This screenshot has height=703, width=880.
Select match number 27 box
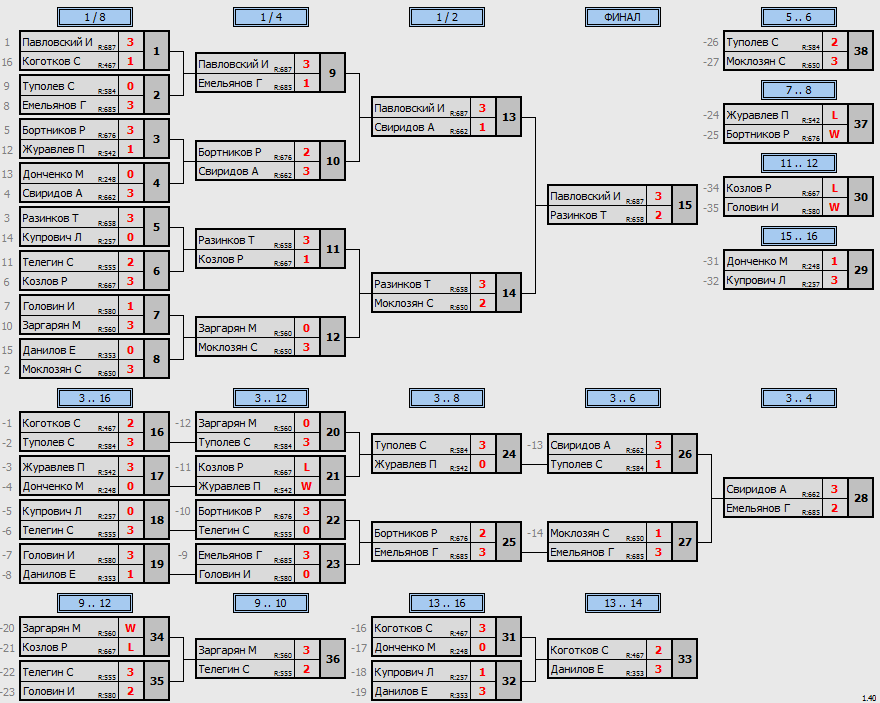click(685, 542)
